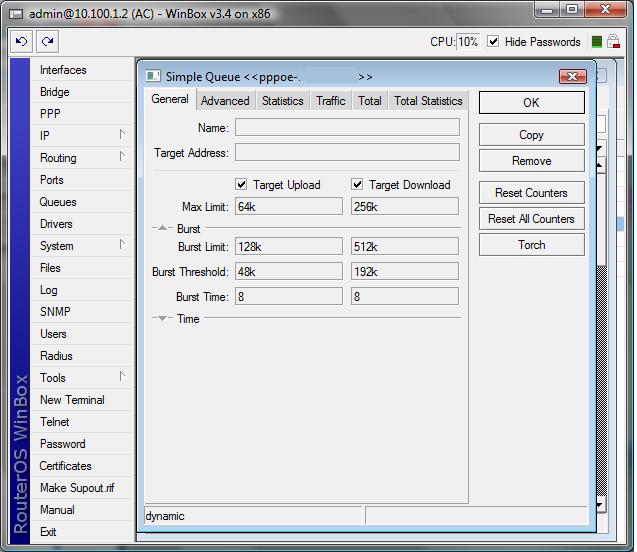Open the Statistics tab
This screenshot has width=637, height=552.
point(283,101)
